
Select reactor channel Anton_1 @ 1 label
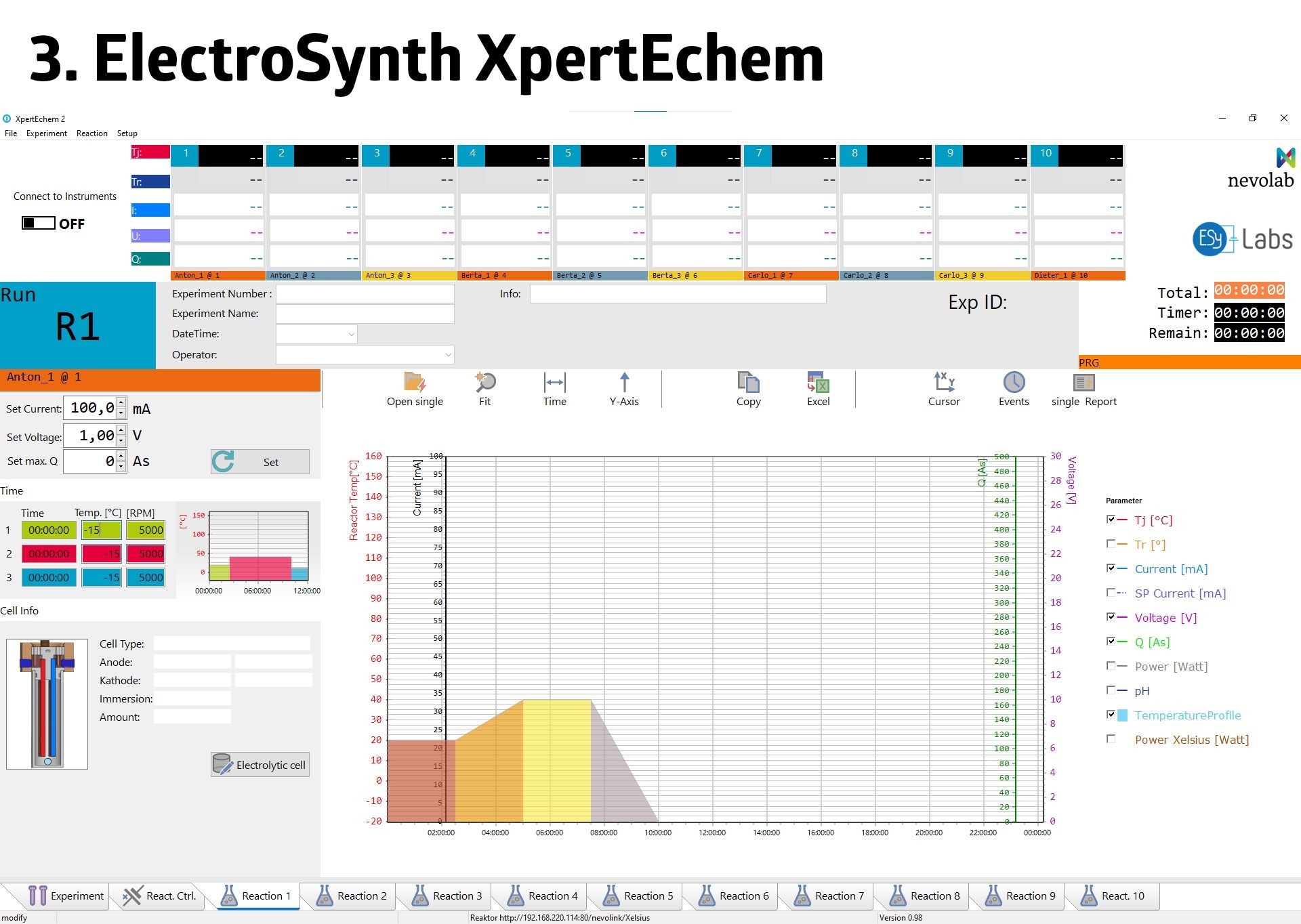218,276
